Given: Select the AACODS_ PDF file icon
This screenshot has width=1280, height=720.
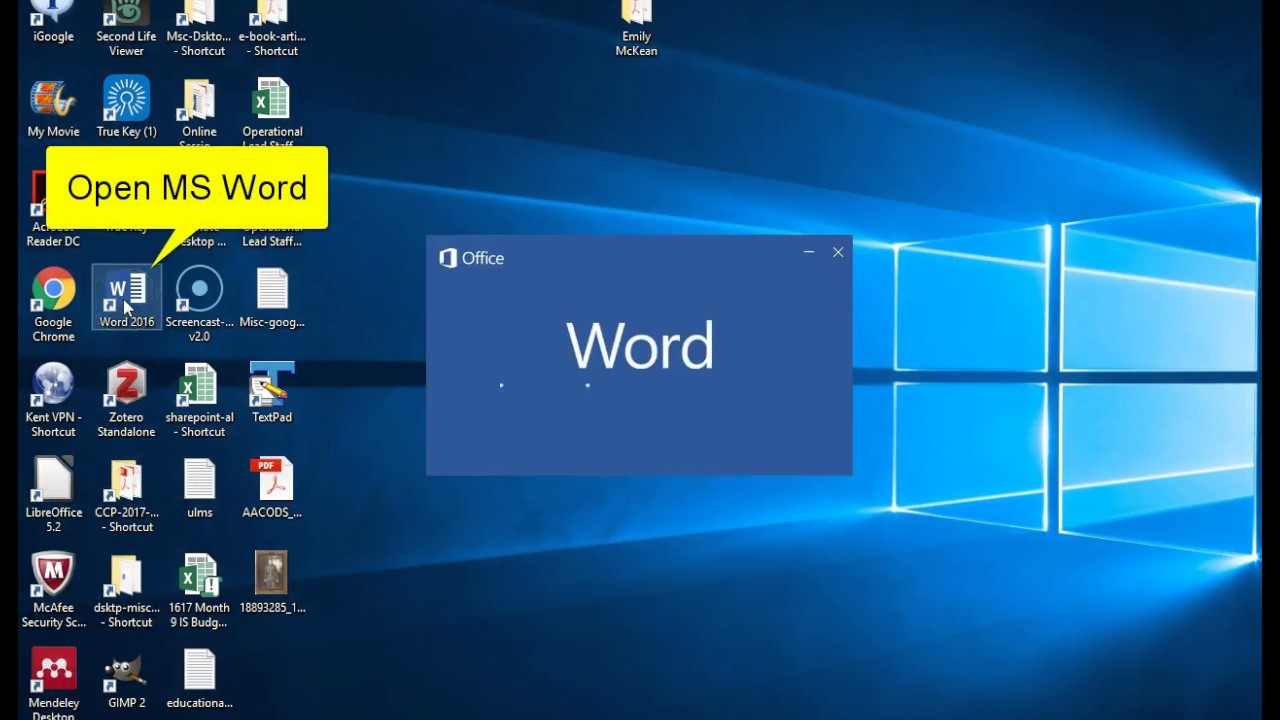Looking at the screenshot, I should [272, 488].
